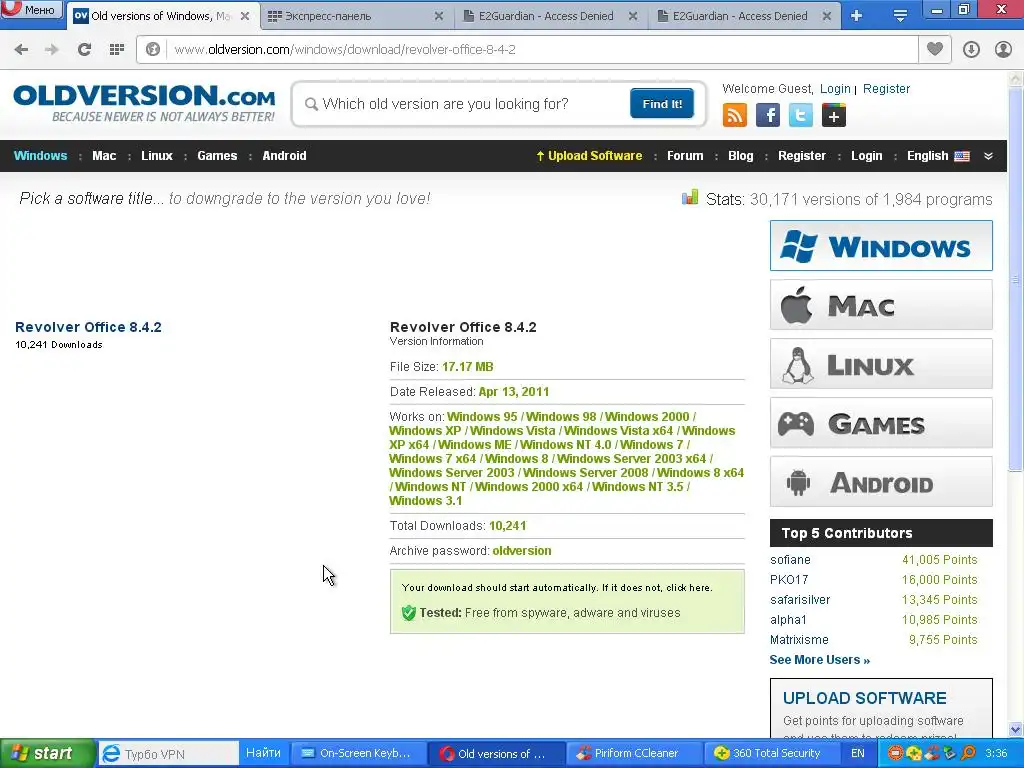The height and width of the screenshot is (768, 1024).
Task: Click the orange magnifier tray icon
Action: click(x=968, y=754)
